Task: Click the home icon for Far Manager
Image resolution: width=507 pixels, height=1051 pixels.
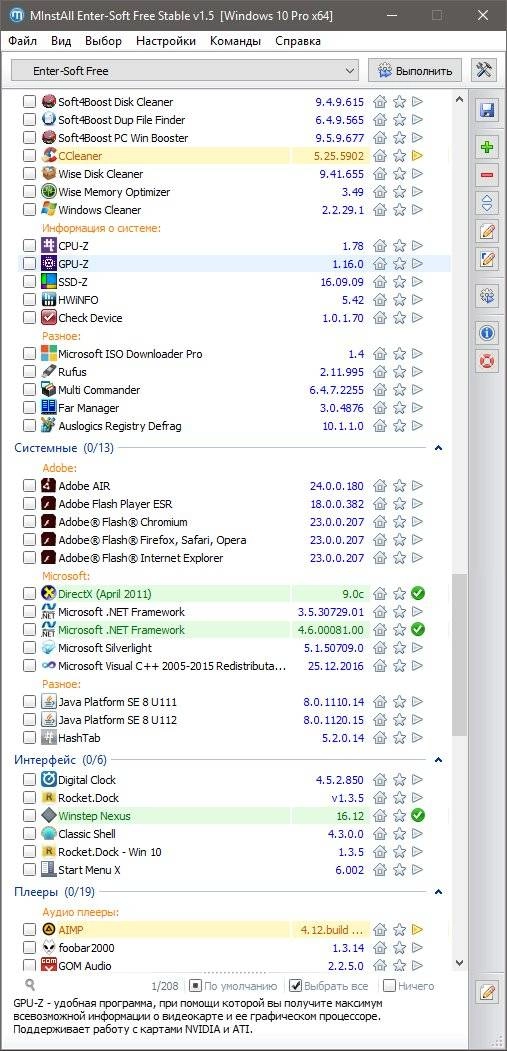Action: [x=380, y=408]
